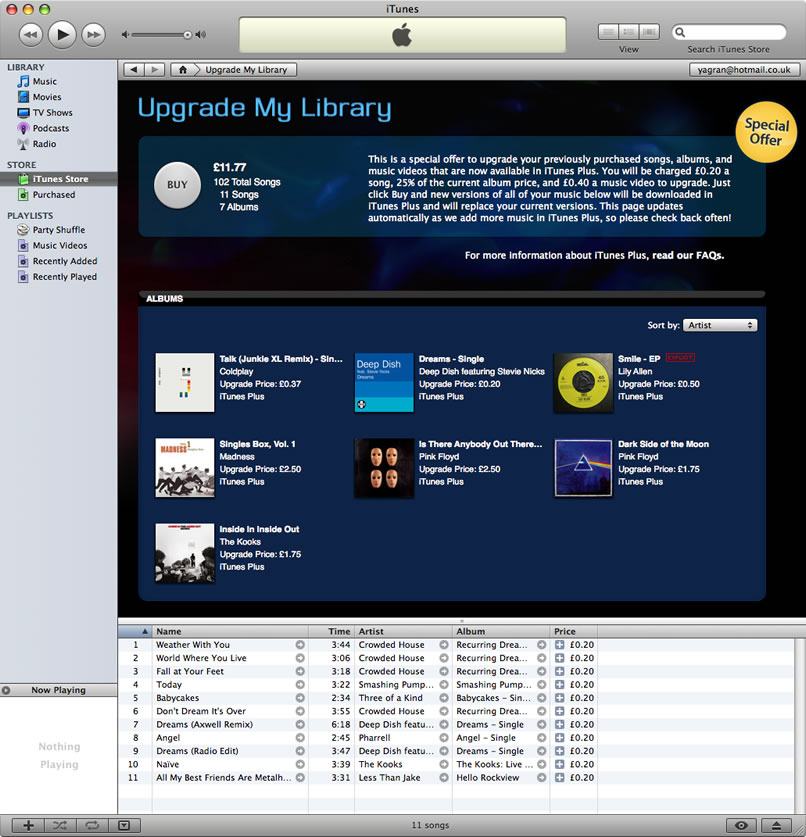Click the arrow beside Pharrell artist
The image size is (806, 837).
tap(444, 738)
